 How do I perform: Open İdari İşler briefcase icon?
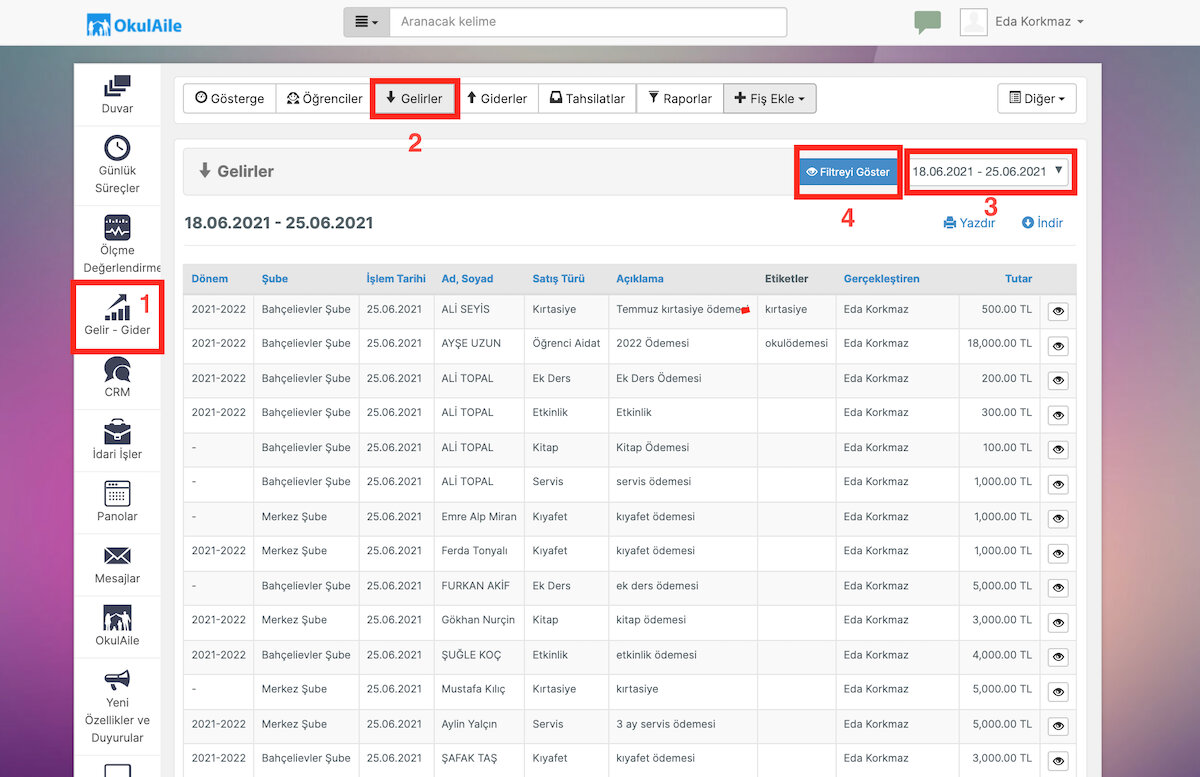[x=117, y=432]
